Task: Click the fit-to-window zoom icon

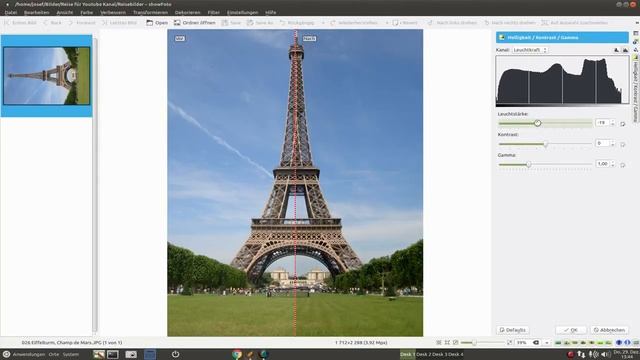Action: pyautogui.click(x=447, y=343)
